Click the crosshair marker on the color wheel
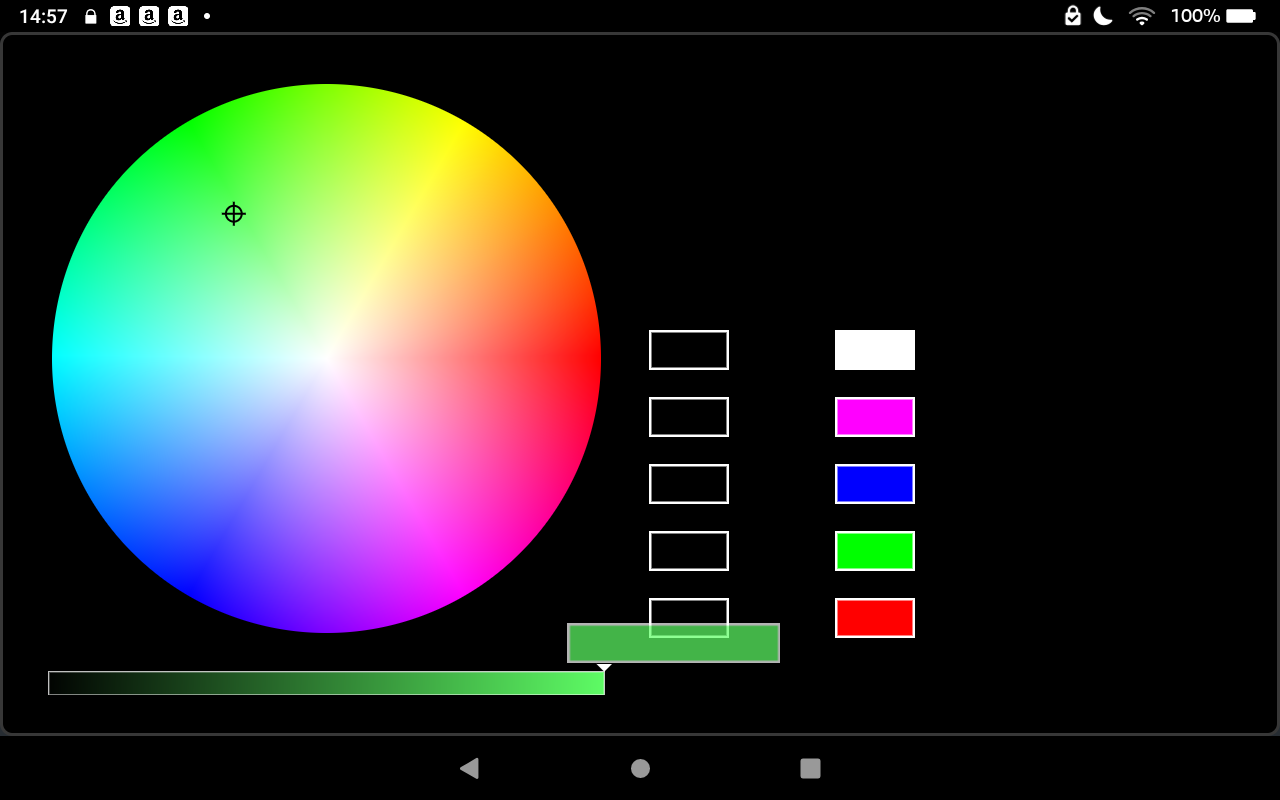The width and height of the screenshot is (1280, 800). pyautogui.click(x=234, y=214)
